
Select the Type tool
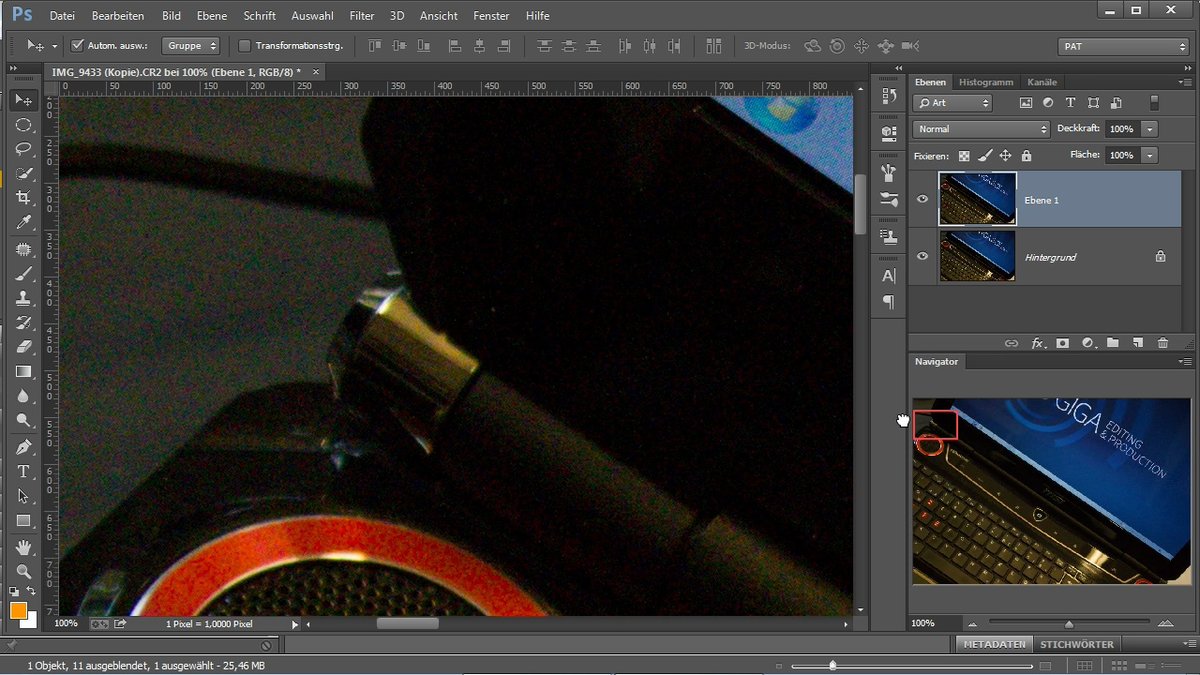[24, 471]
